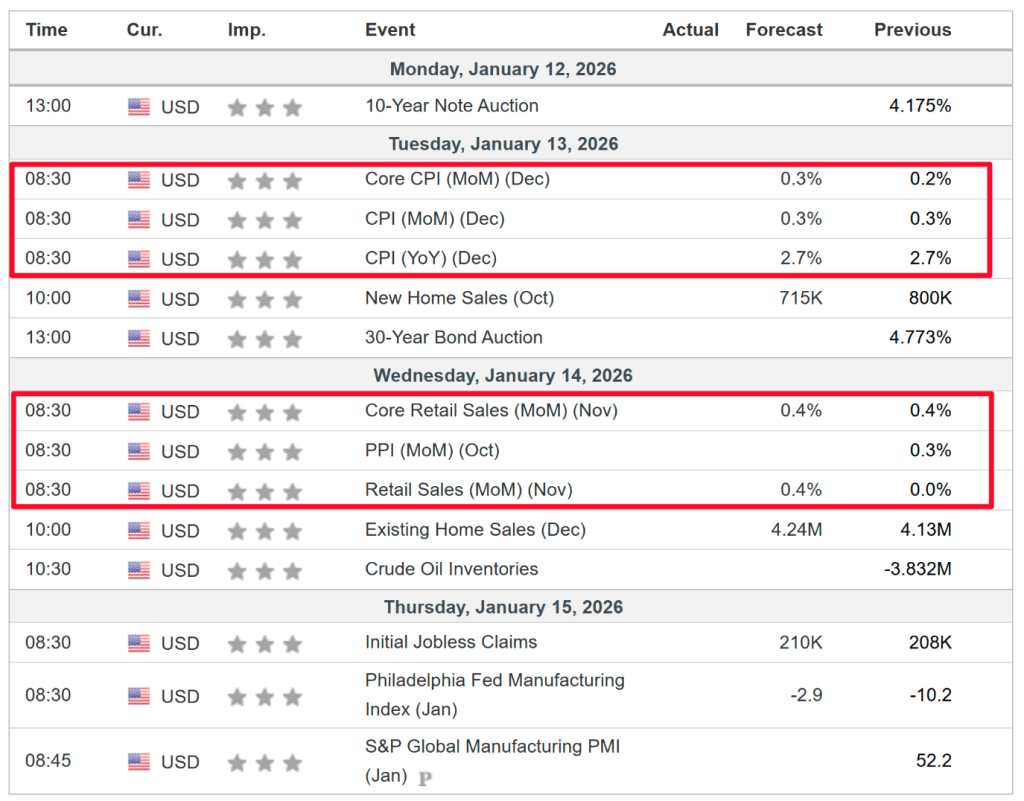
Task: Click the US flag in Philadelphia Fed Manufacturing row
Action: (139, 696)
